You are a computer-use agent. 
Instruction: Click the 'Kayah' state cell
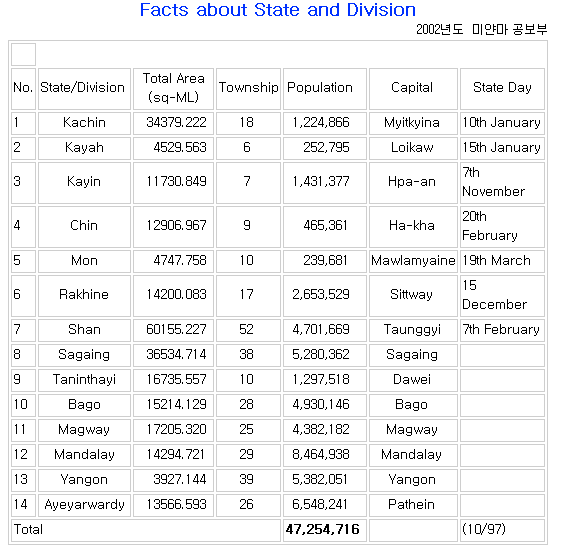84,148
